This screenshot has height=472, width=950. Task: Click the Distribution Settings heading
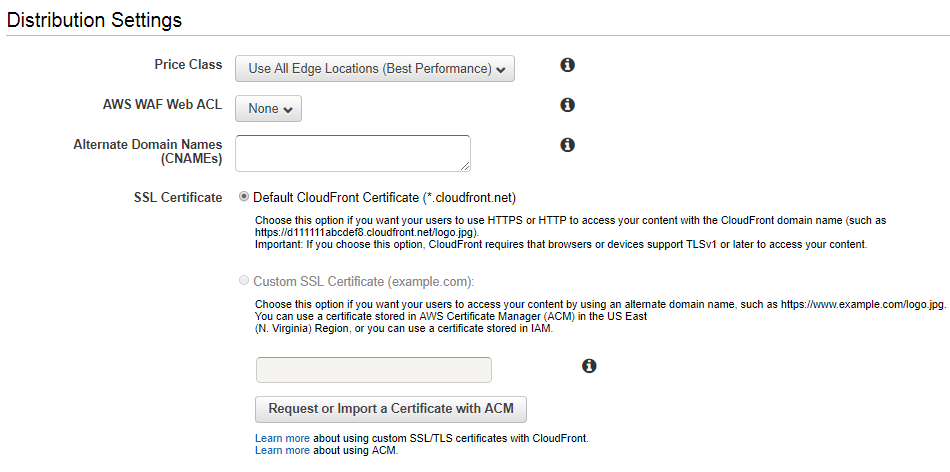click(94, 20)
